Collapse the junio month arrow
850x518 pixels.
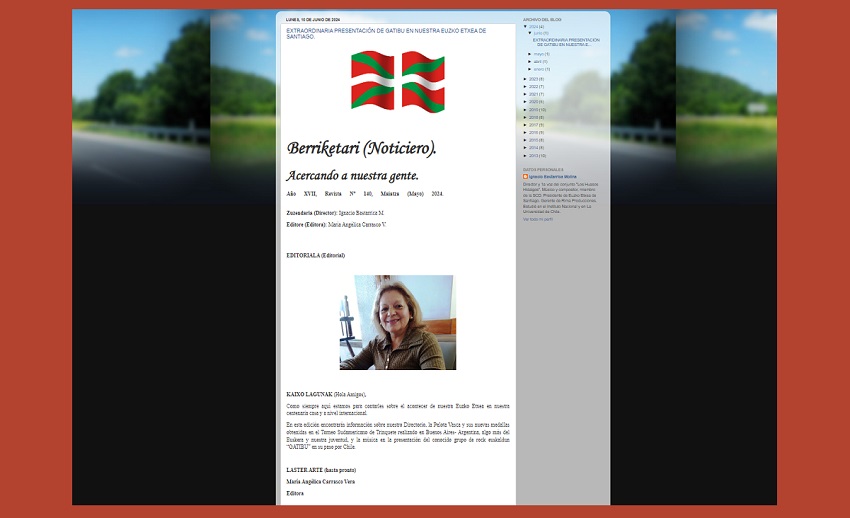530,33
